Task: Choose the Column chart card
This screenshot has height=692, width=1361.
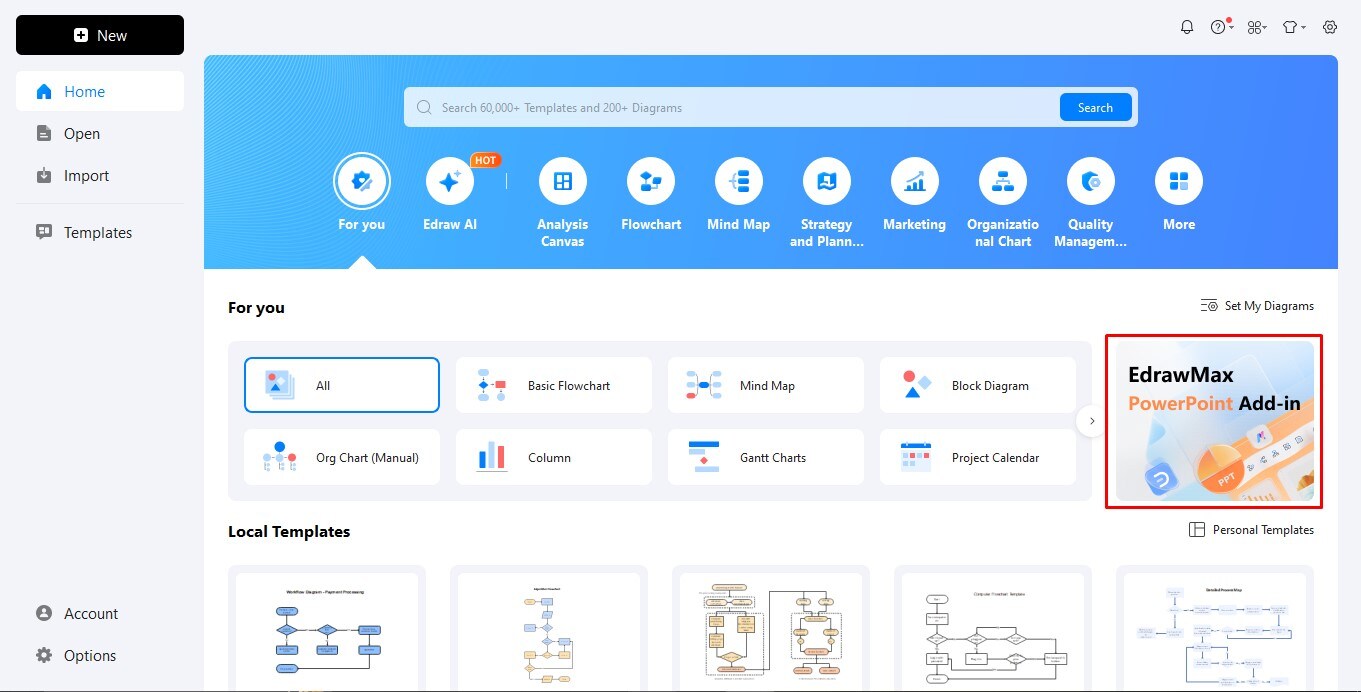Action: point(554,457)
